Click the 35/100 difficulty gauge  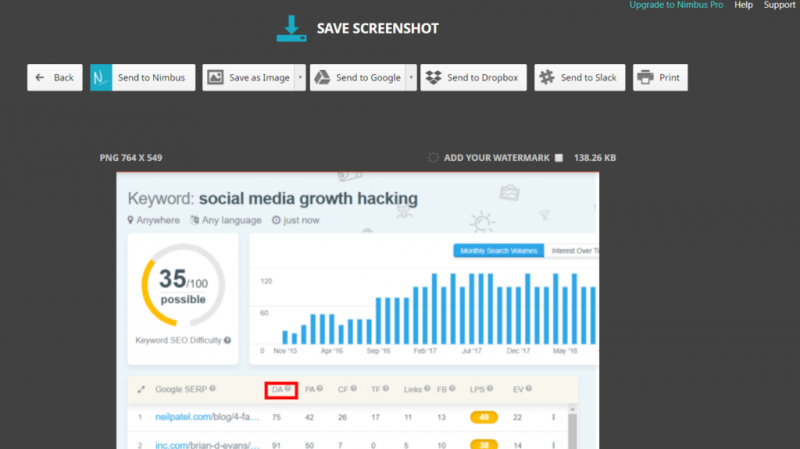click(x=183, y=285)
